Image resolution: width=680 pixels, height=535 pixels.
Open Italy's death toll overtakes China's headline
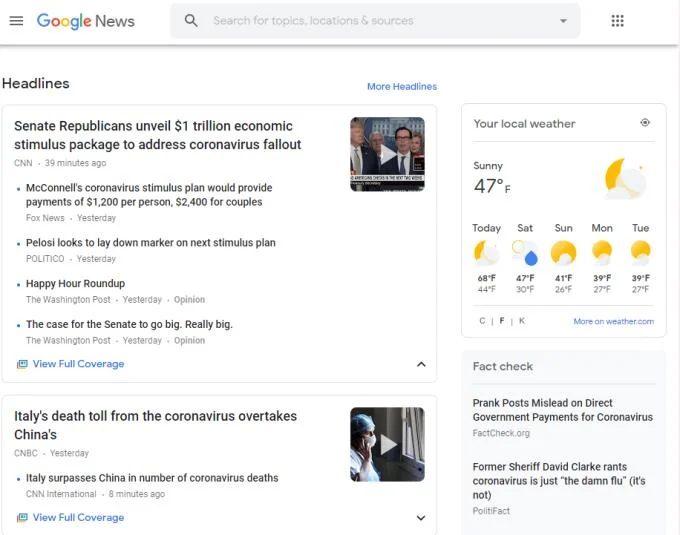[155, 425]
